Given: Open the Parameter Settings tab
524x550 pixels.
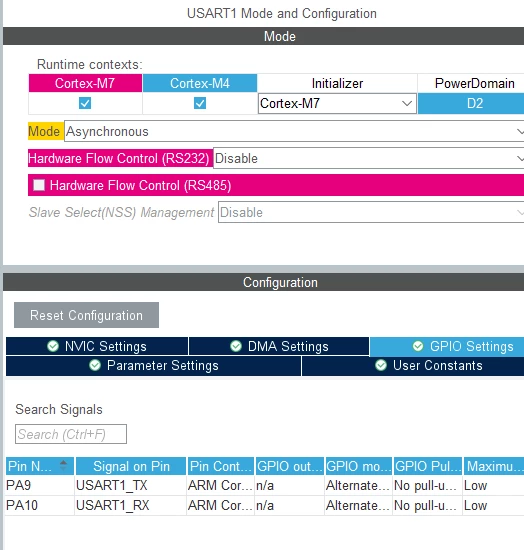Looking at the screenshot, I should tap(154, 366).
